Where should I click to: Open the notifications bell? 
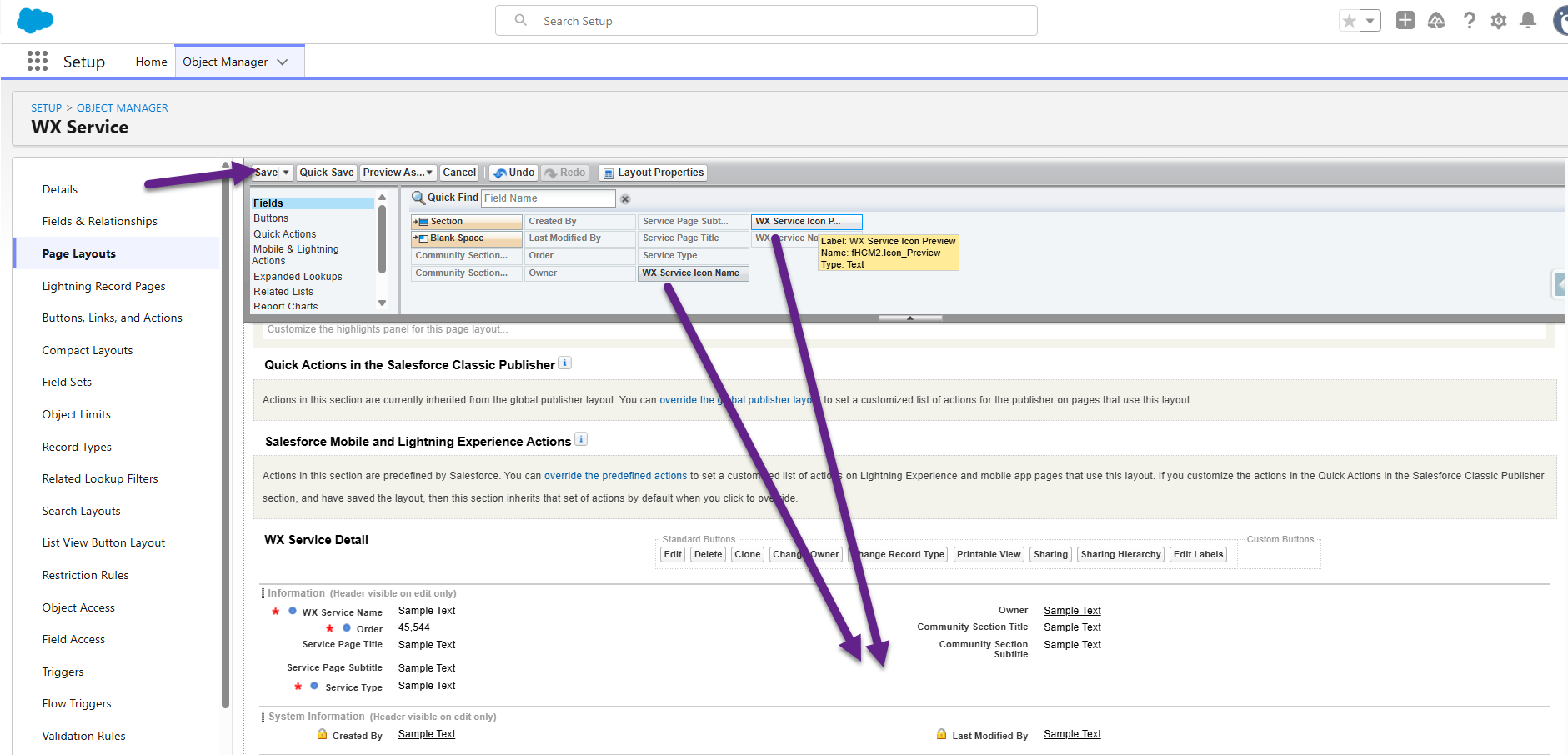pyautogui.click(x=1528, y=20)
